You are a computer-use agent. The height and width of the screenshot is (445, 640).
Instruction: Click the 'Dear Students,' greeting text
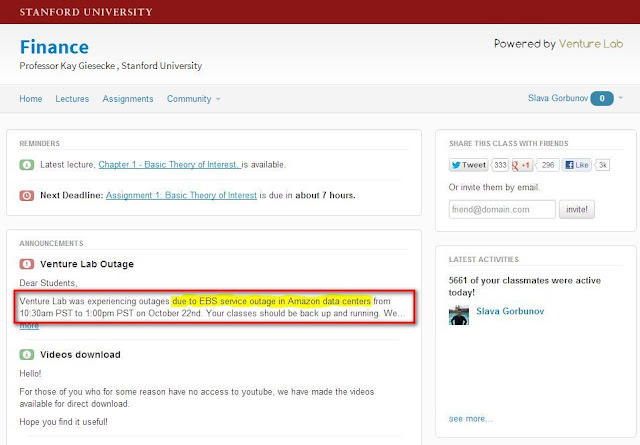coord(48,283)
